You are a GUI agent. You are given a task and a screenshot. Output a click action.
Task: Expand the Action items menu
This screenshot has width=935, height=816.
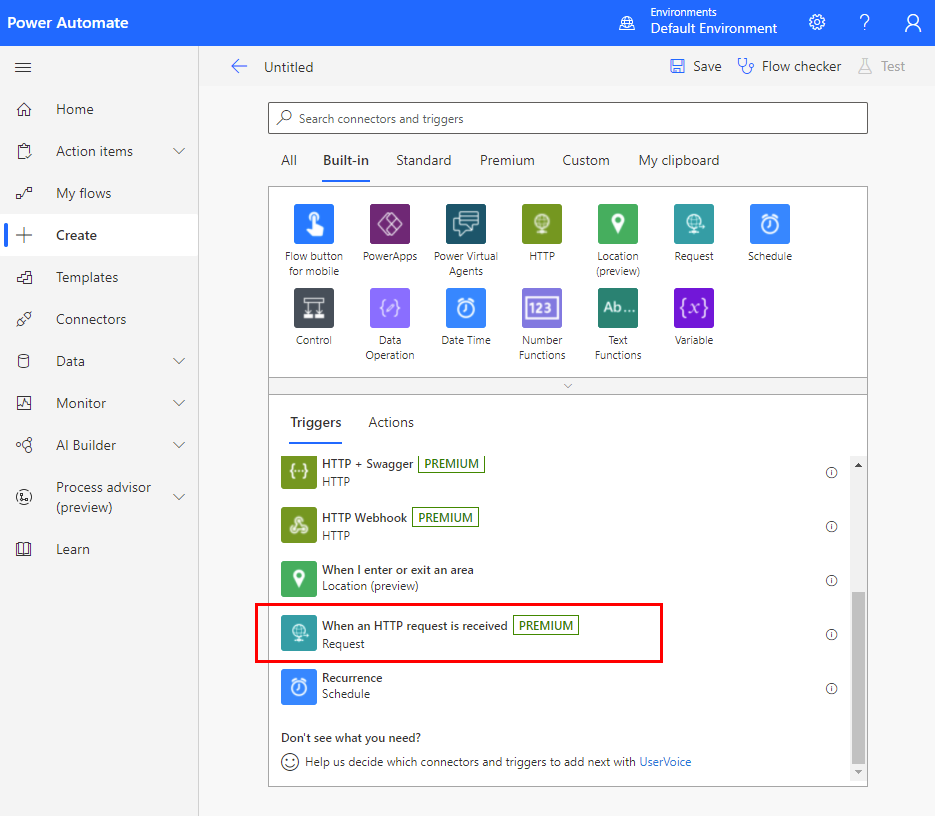pyautogui.click(x=179, y=151)
